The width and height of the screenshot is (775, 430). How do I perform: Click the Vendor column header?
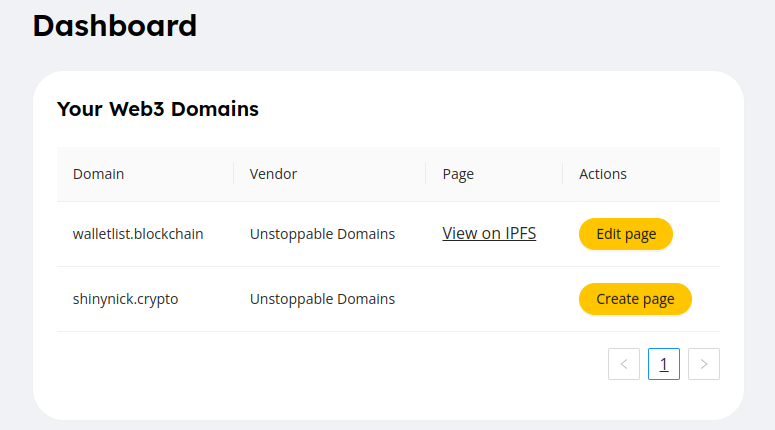(x=273, y=174)
